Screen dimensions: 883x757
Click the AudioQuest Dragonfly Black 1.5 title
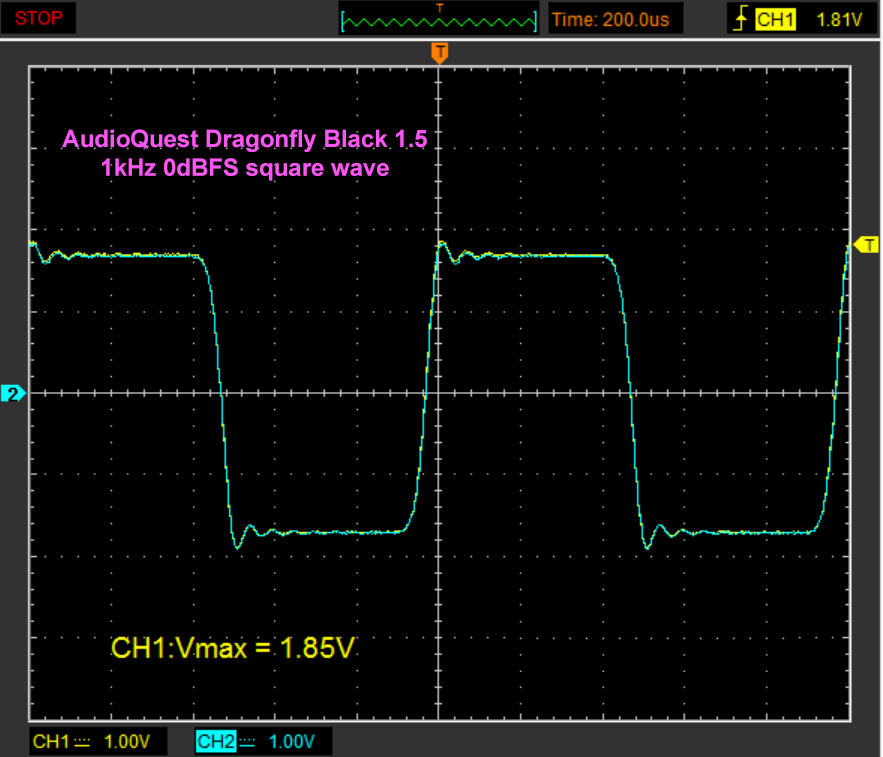pyautogui.click(x=245, y=139)
